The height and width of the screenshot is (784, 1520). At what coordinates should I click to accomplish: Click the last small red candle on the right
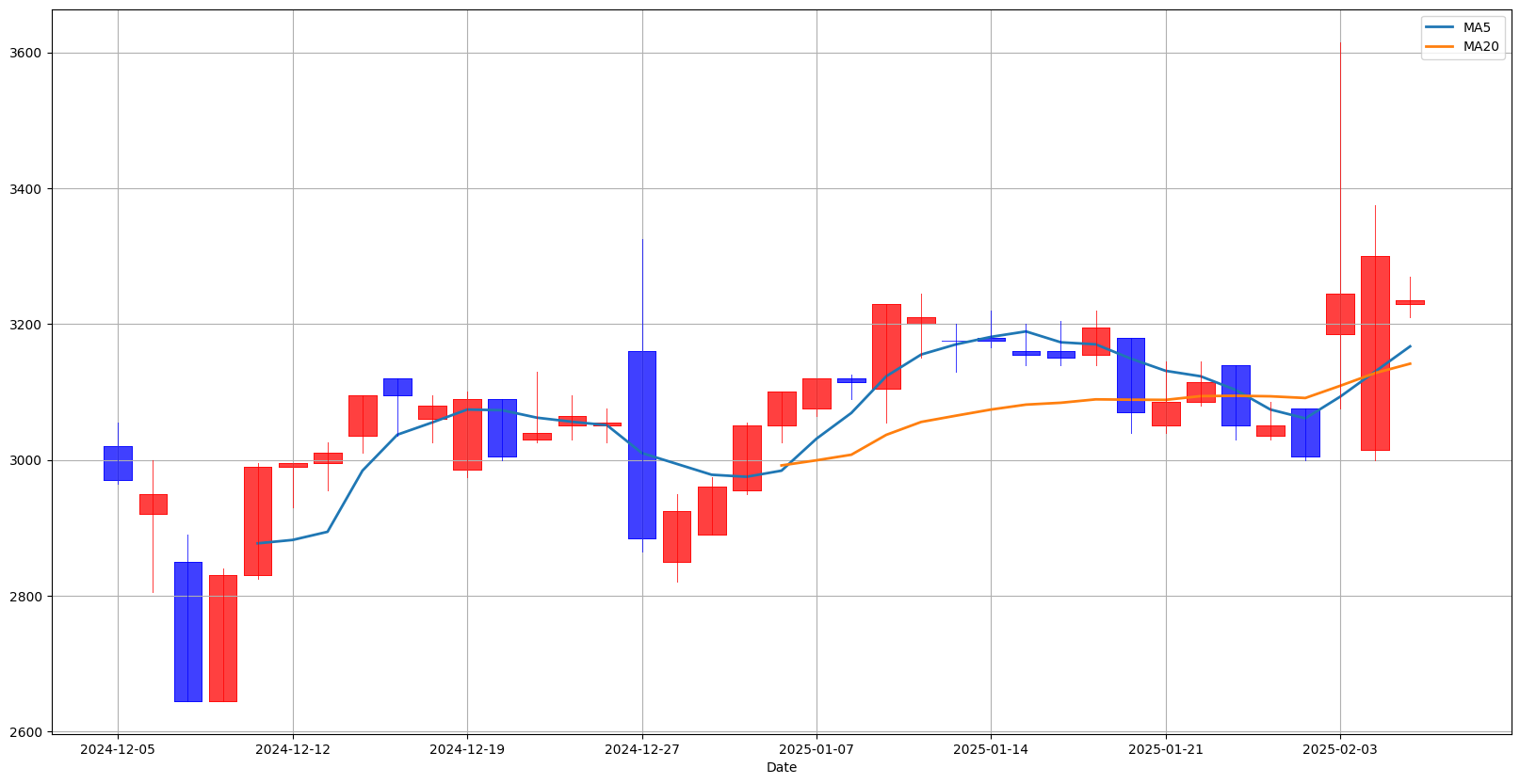pos(1410,302)
